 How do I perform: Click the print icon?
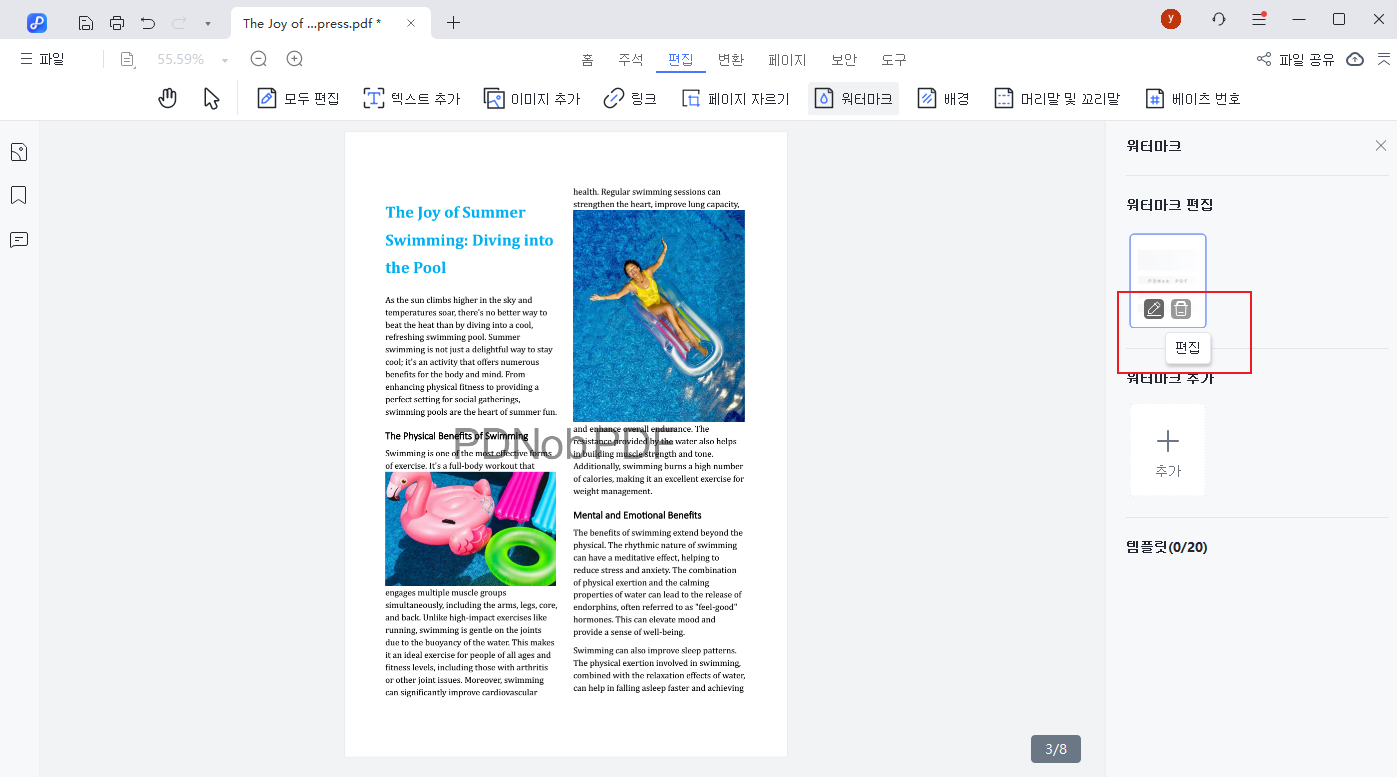click(x=117, y=22)
